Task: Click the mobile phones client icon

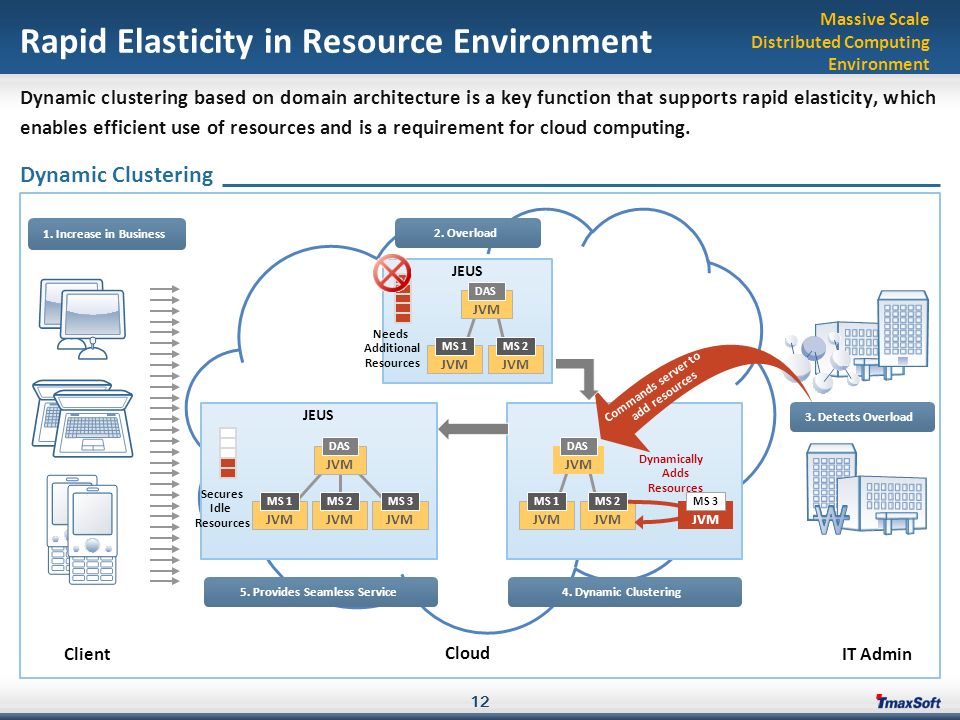Action: coord(82,530)
